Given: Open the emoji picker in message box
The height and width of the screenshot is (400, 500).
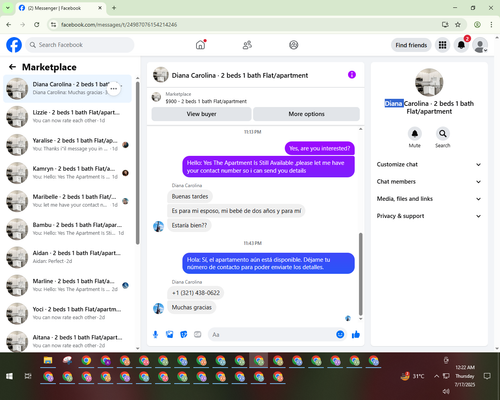Looking at the screenshot, I should coord(340,334).
